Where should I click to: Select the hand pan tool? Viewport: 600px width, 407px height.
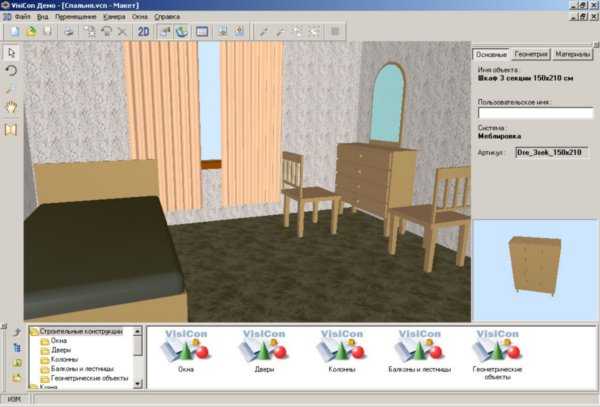tap(11, 106)
